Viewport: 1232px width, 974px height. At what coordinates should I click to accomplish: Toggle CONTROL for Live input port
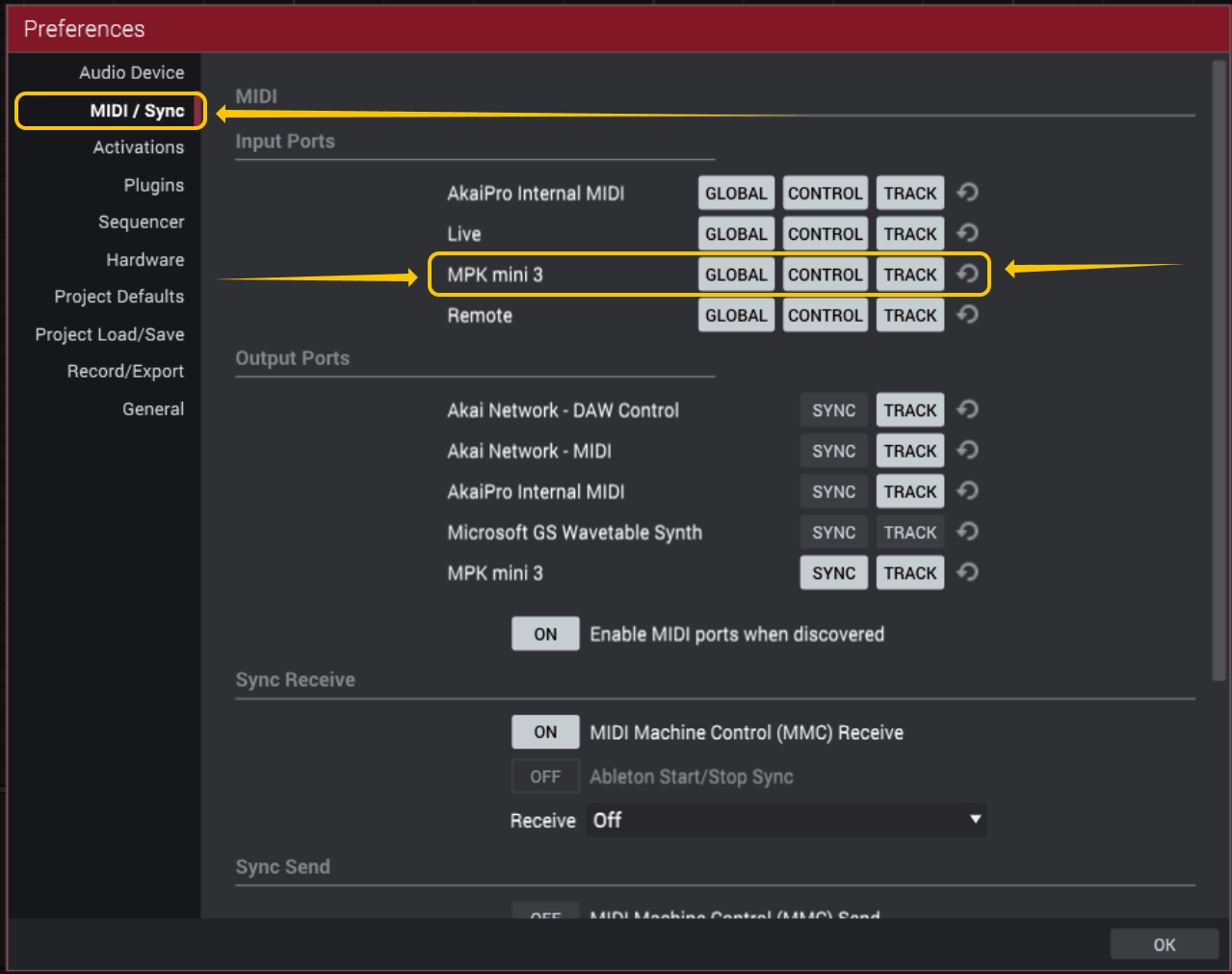pos(826,233)
